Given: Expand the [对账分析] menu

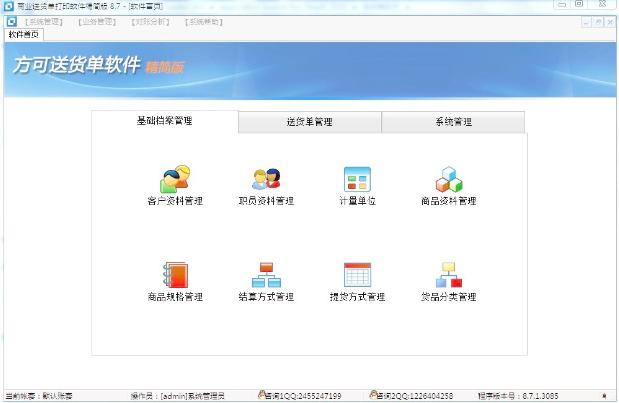Looking at the screenshot, I should tap(150, 21).
